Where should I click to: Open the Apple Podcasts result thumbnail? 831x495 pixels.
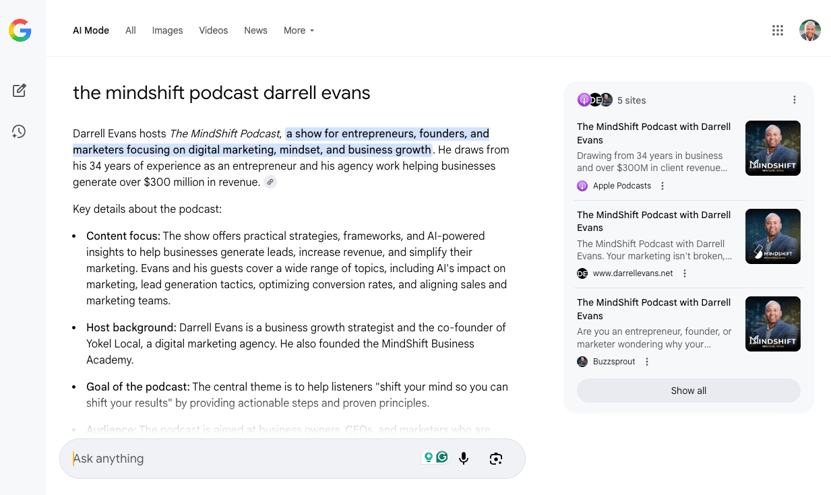pos(773,148)
